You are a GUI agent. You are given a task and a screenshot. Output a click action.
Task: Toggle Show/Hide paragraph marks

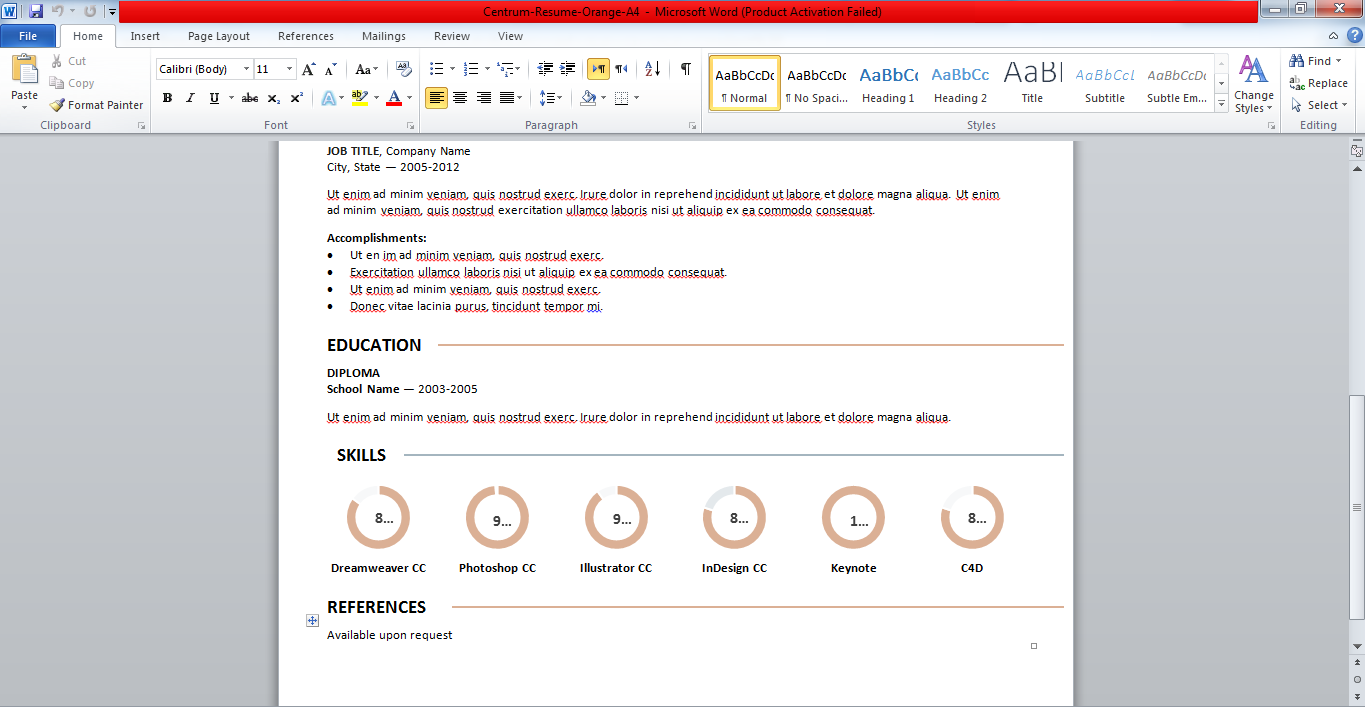pos(685,69)
